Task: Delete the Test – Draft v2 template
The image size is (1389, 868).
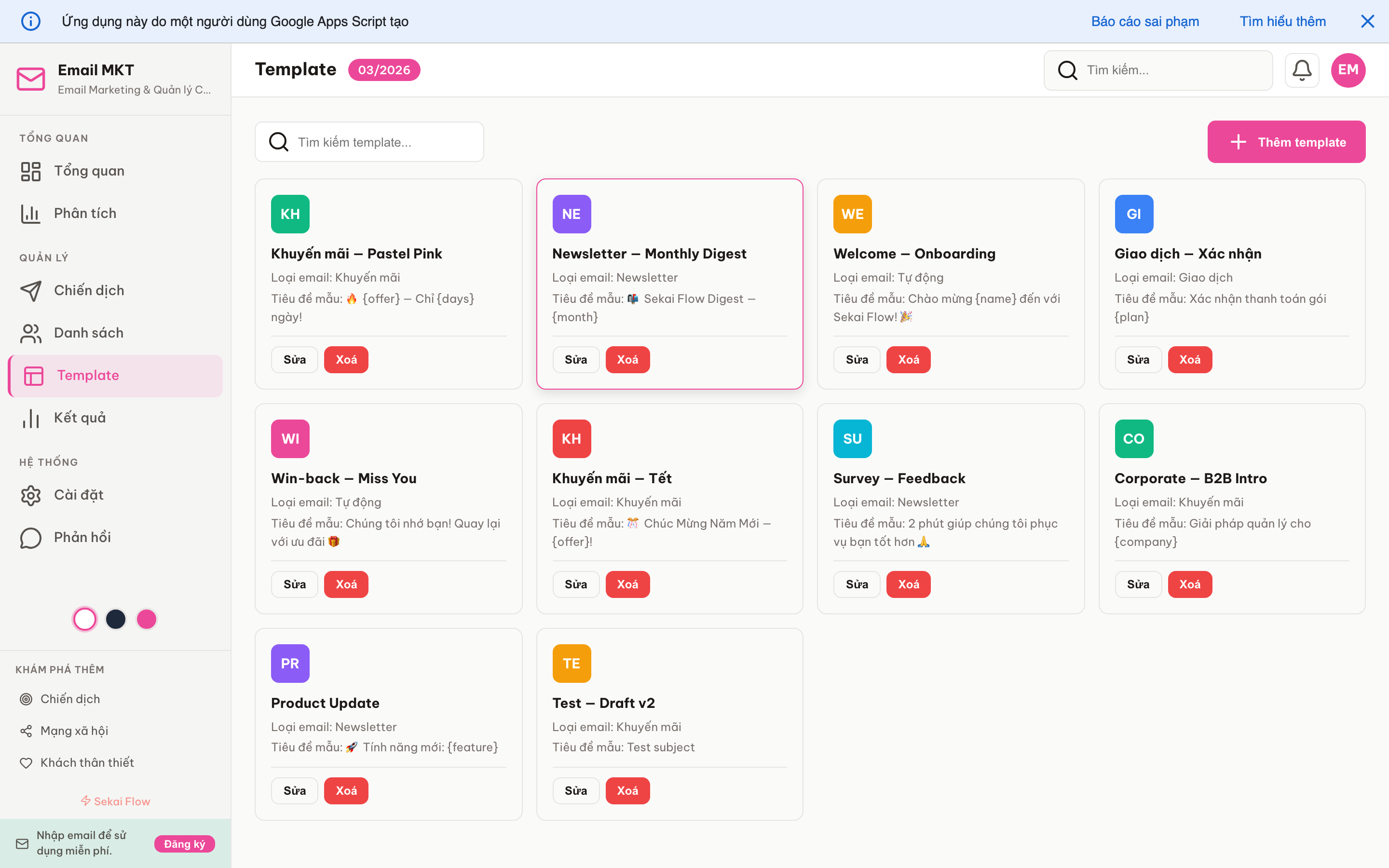Action: pyautogui.click(x=627, y=790)
